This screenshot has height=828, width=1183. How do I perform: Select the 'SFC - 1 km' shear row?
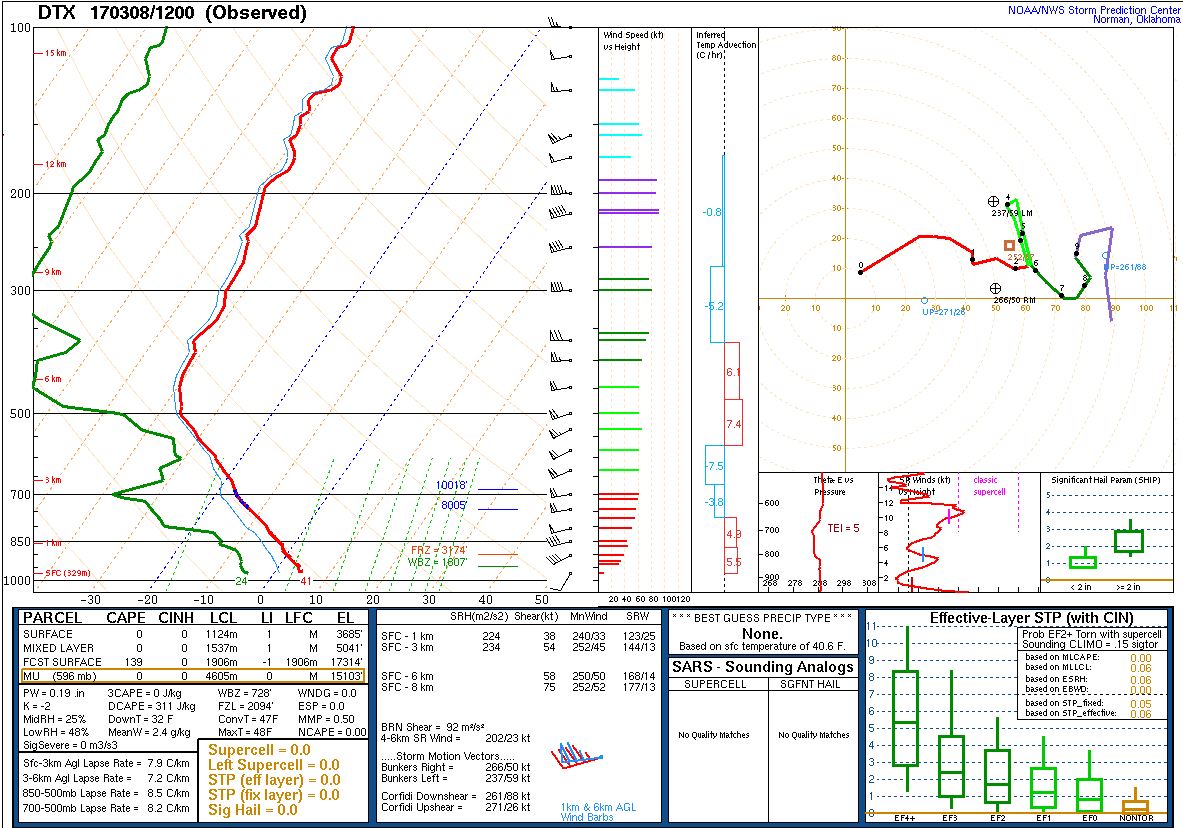tap(519, 636)
